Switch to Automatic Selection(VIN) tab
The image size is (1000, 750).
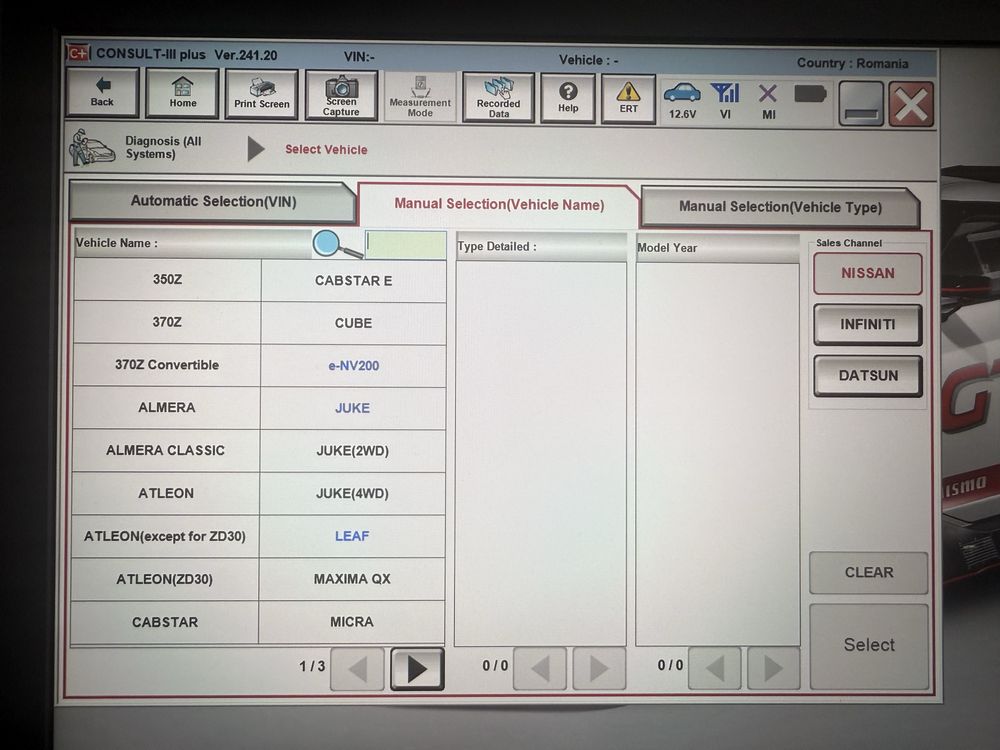(212, 202)
